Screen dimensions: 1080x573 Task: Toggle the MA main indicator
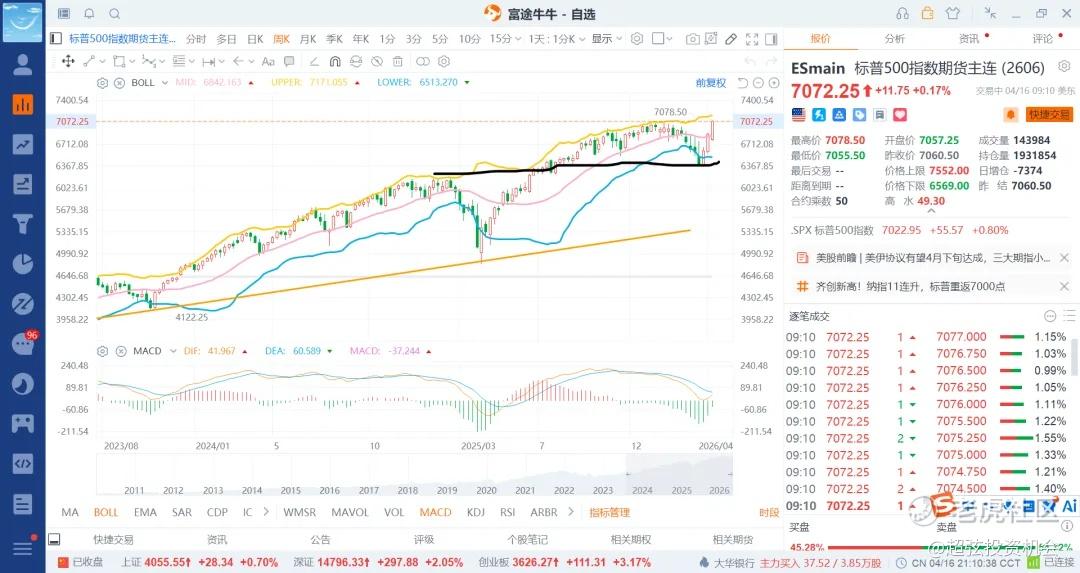(70, 512)
